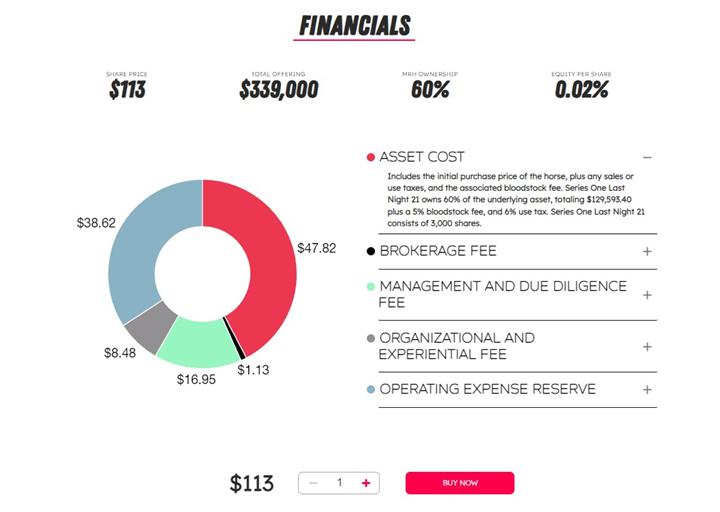
Task: Click the share quantity input field
Action: tap(340, 483)
